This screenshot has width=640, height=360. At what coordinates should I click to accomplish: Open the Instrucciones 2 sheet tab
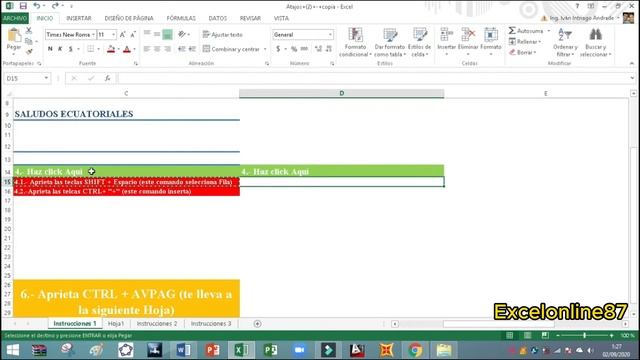[x=157, y=324]
